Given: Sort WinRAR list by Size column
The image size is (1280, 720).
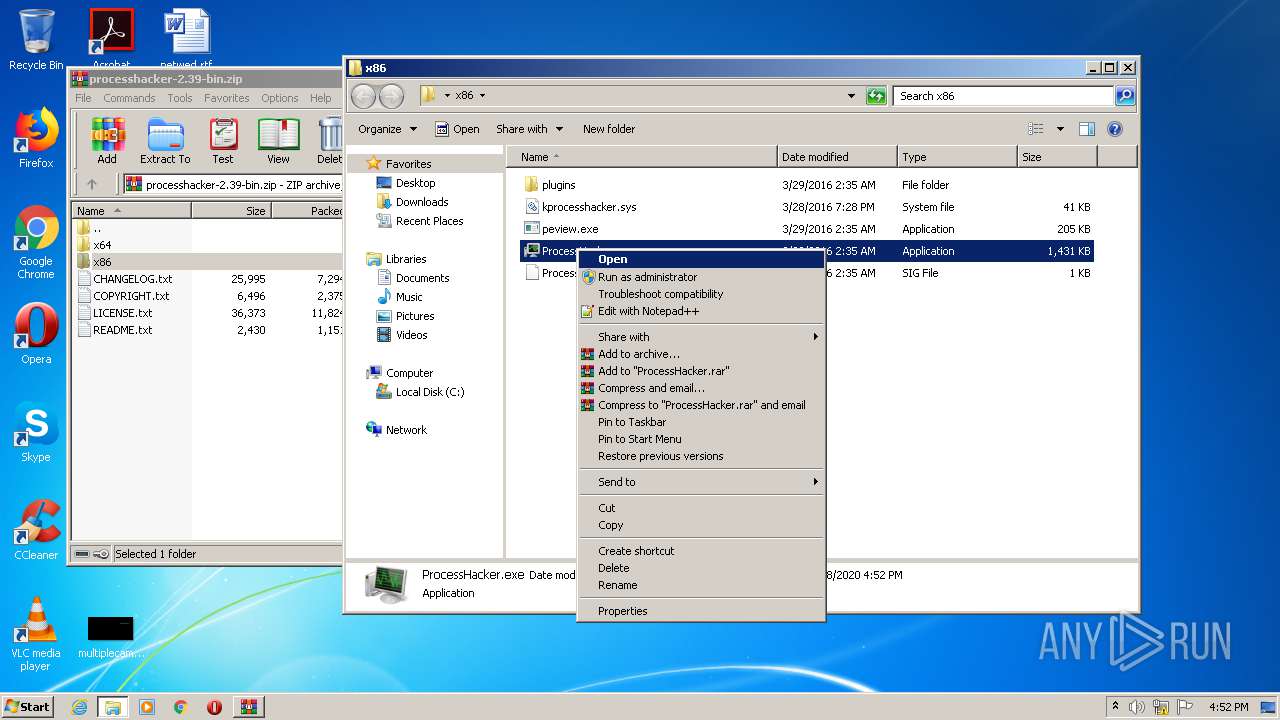Looking at the screenshot, I should click(232, 211).
